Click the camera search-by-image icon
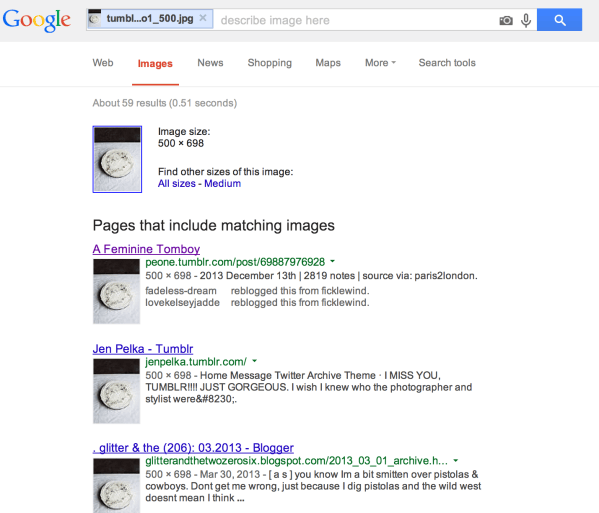The width and height of the screenshot is (599, 513). (x=506, y=20)
